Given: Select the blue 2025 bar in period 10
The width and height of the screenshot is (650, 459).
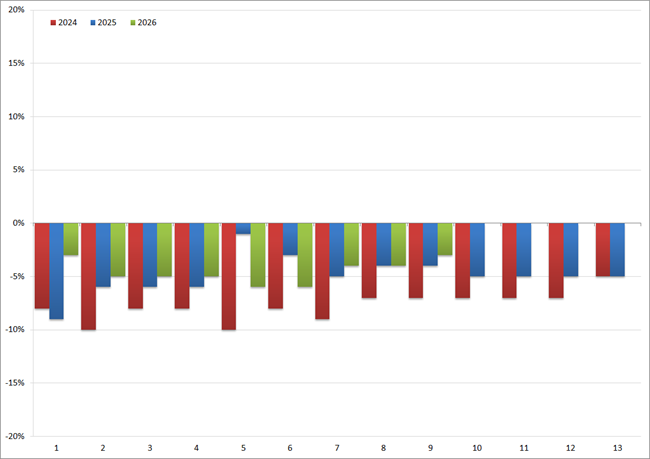Looking at the screenshot, I should [x=477, y=250].
